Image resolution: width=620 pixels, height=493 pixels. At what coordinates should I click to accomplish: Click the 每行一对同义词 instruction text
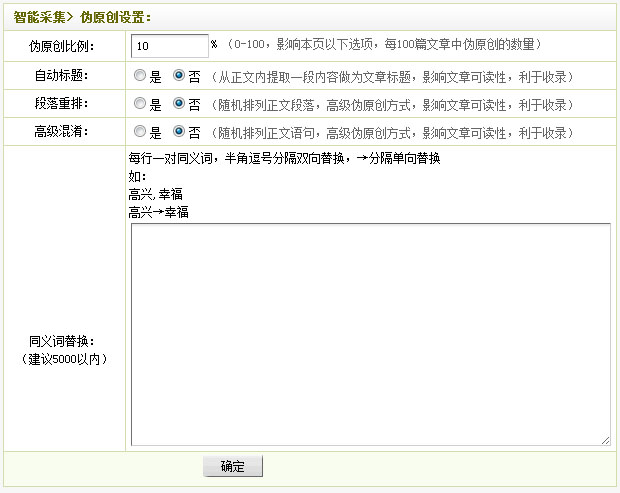click(285, 158)
